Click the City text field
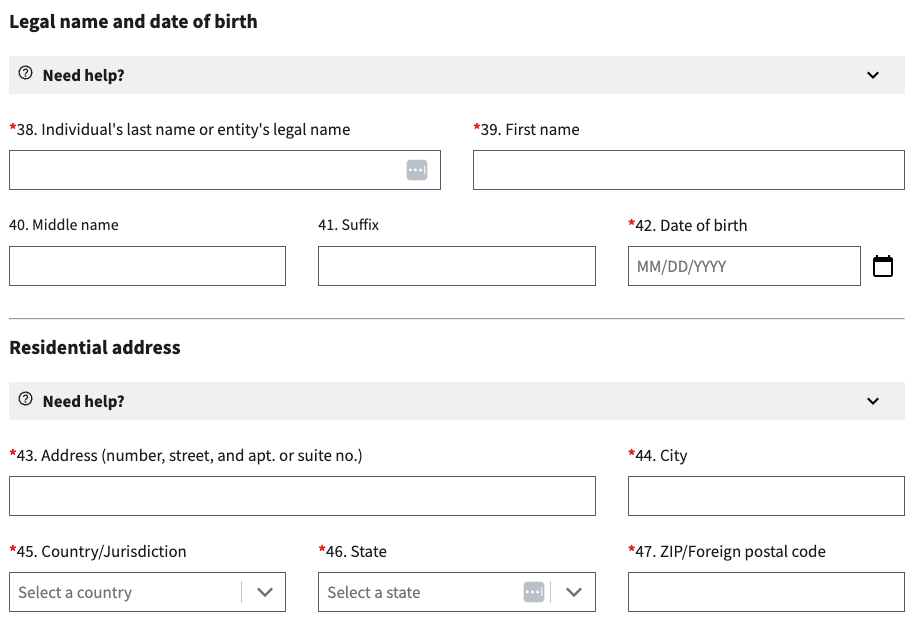Viewport: 922px width, 637px height. [x=765, y=496]
